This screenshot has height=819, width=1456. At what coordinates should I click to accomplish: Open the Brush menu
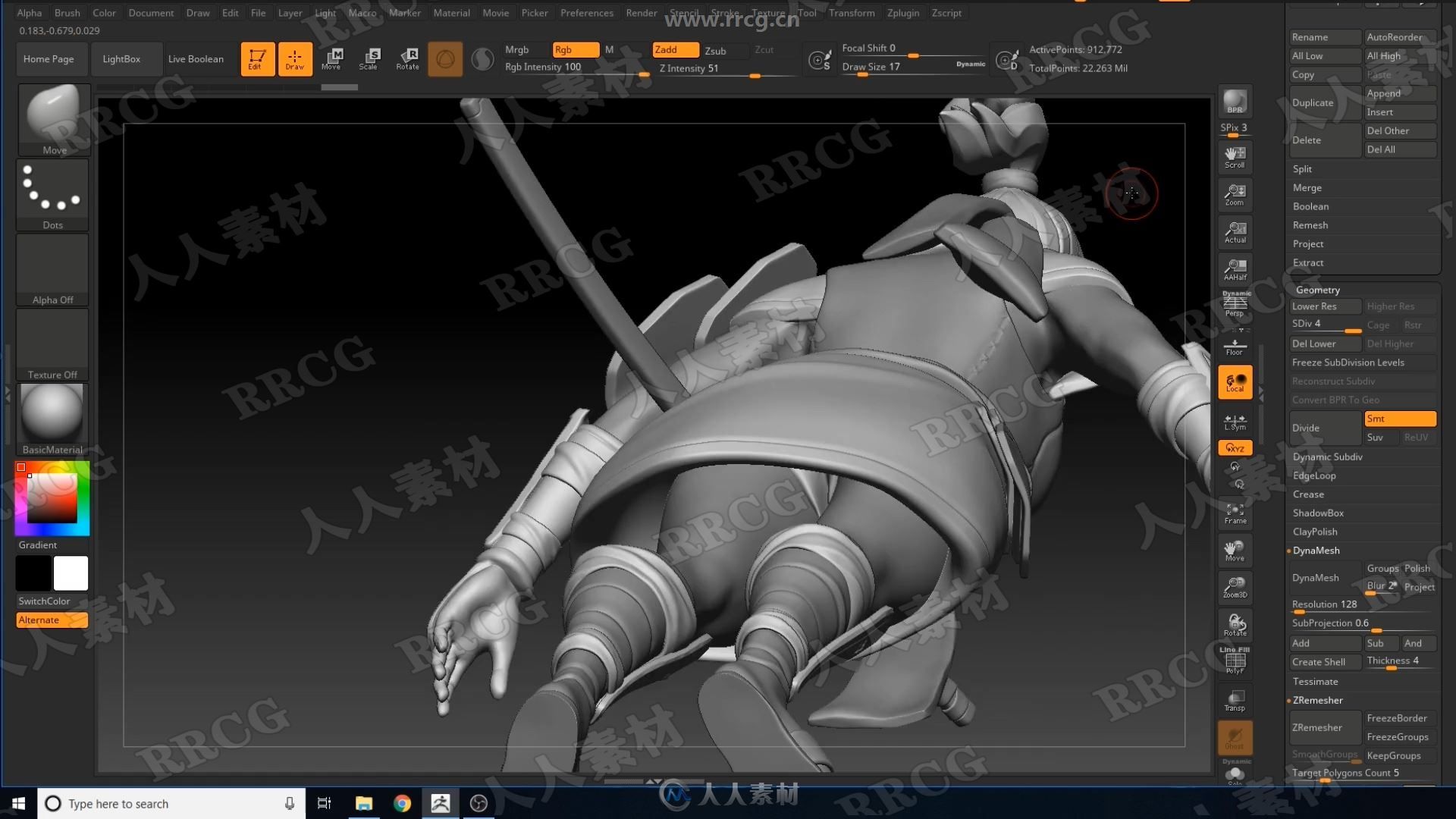[67, 13]
